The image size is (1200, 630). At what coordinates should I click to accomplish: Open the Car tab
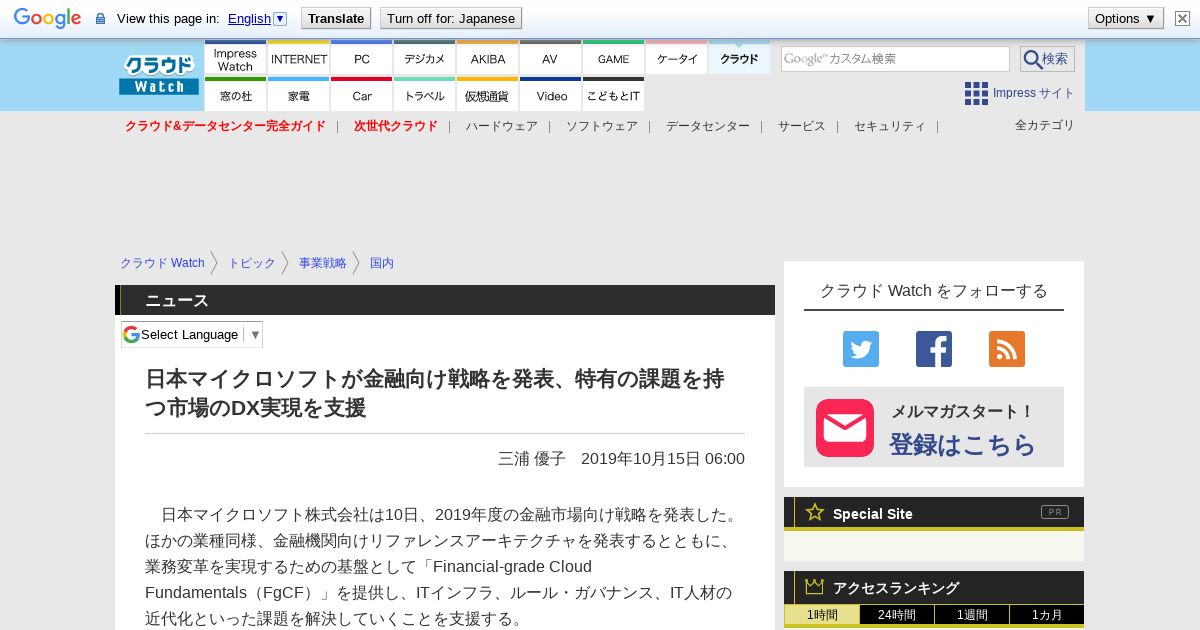pyautogui.click(x=362, y=95)
